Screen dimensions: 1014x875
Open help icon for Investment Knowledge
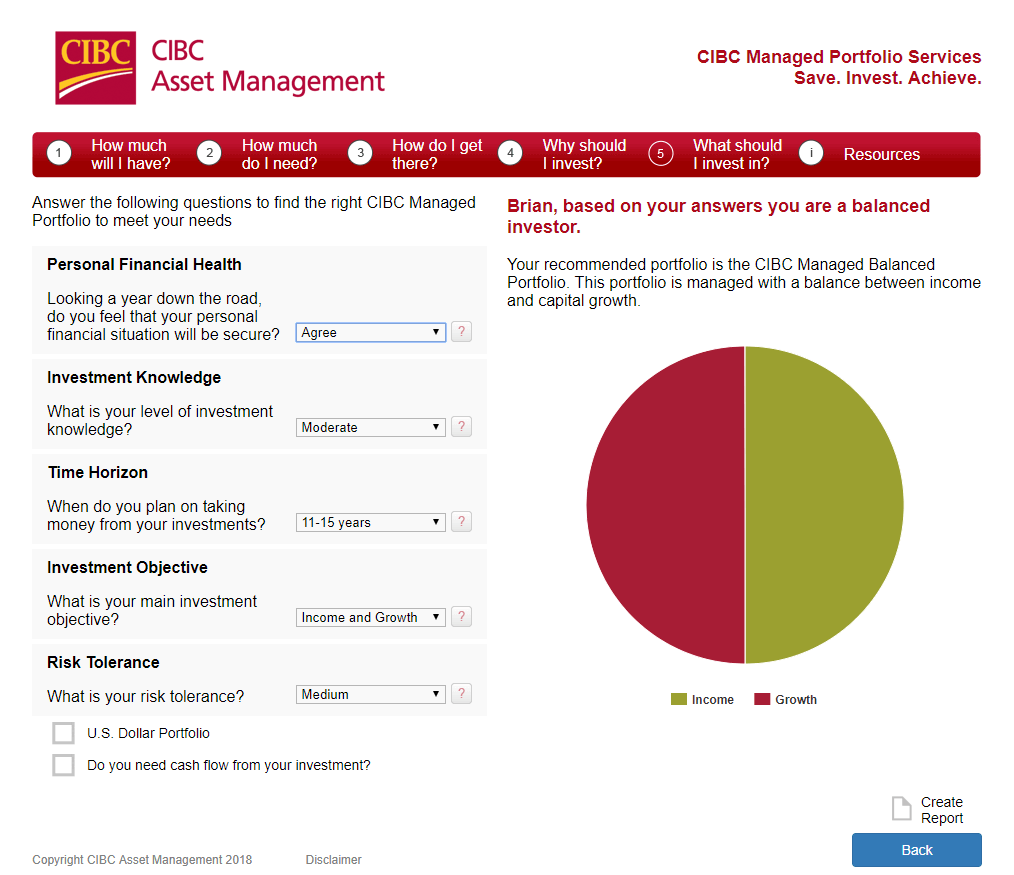click(x=461, y=427)
